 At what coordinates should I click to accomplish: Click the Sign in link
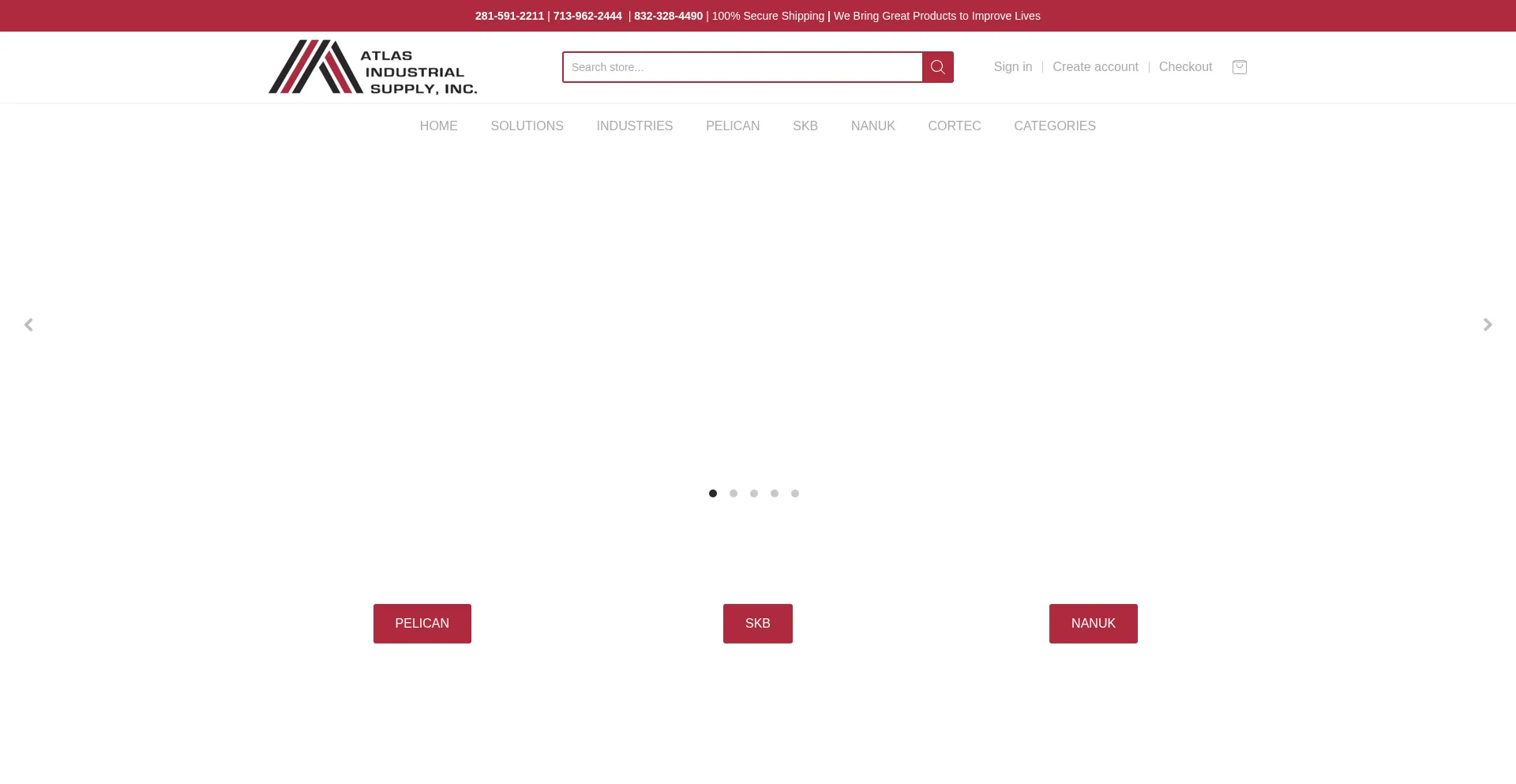coord(1012,67)
